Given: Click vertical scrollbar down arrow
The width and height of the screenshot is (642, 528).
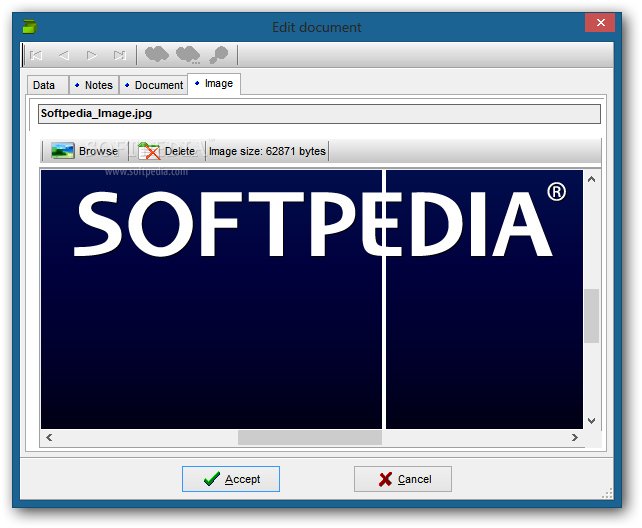Looking at the screenshot, I should click(592, 421).
